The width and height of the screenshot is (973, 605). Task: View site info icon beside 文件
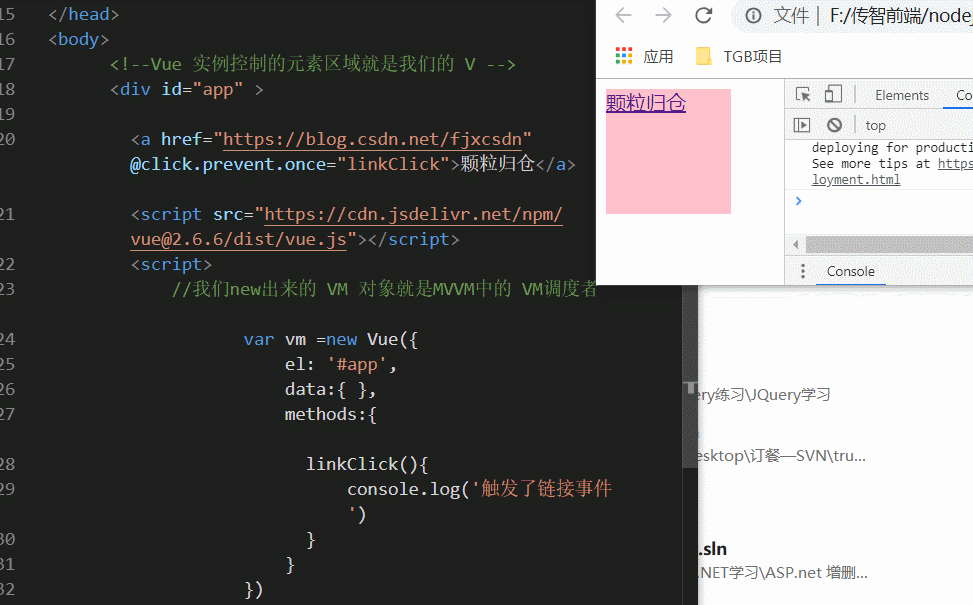(753, 16)
